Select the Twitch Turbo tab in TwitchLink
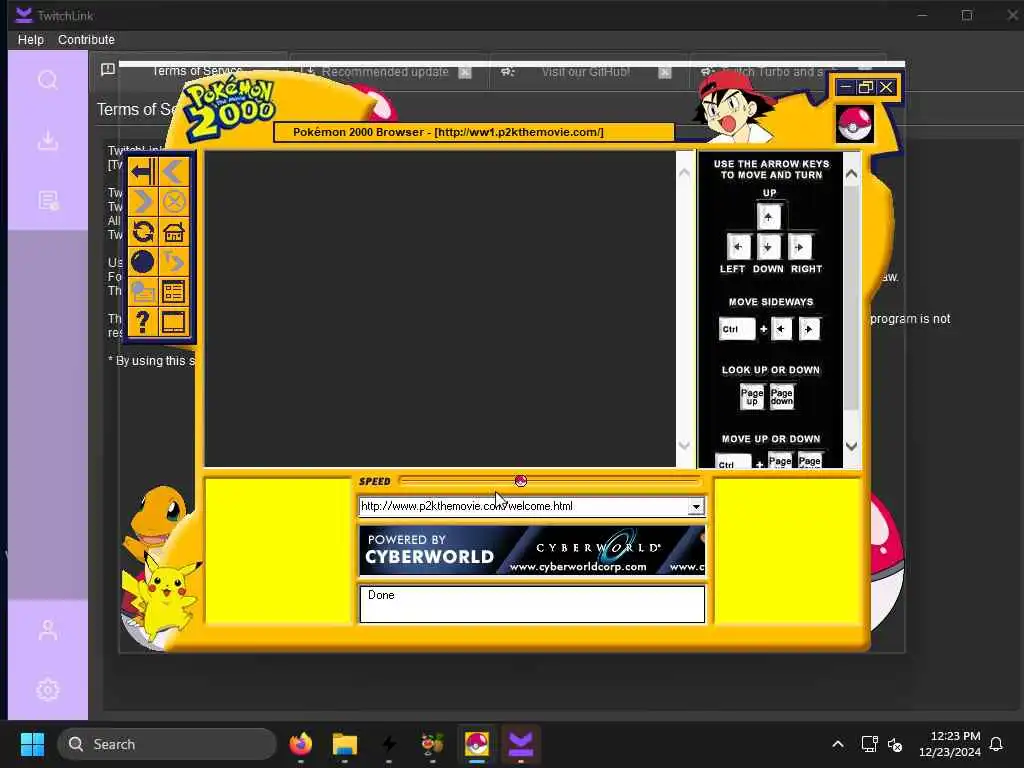This screenshot has height=768, width=1024. click(x=771, y=72)
